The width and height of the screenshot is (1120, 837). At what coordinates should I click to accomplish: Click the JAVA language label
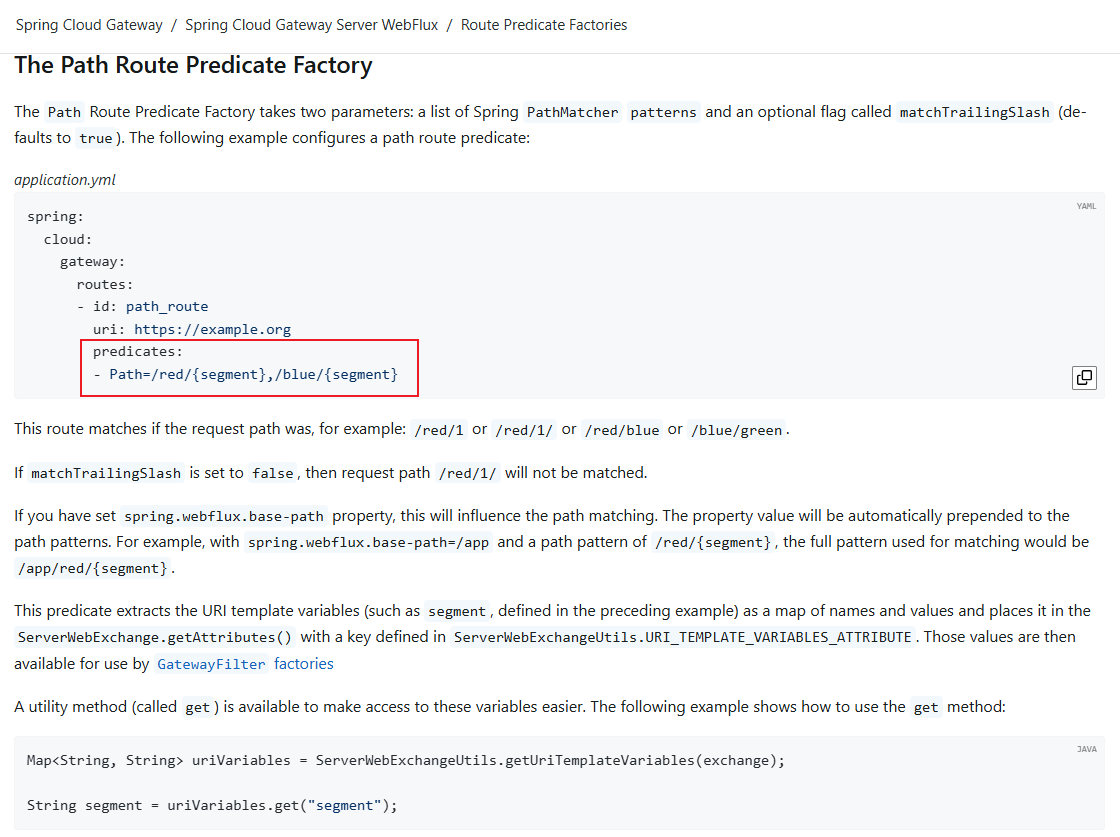(1086, 749)
